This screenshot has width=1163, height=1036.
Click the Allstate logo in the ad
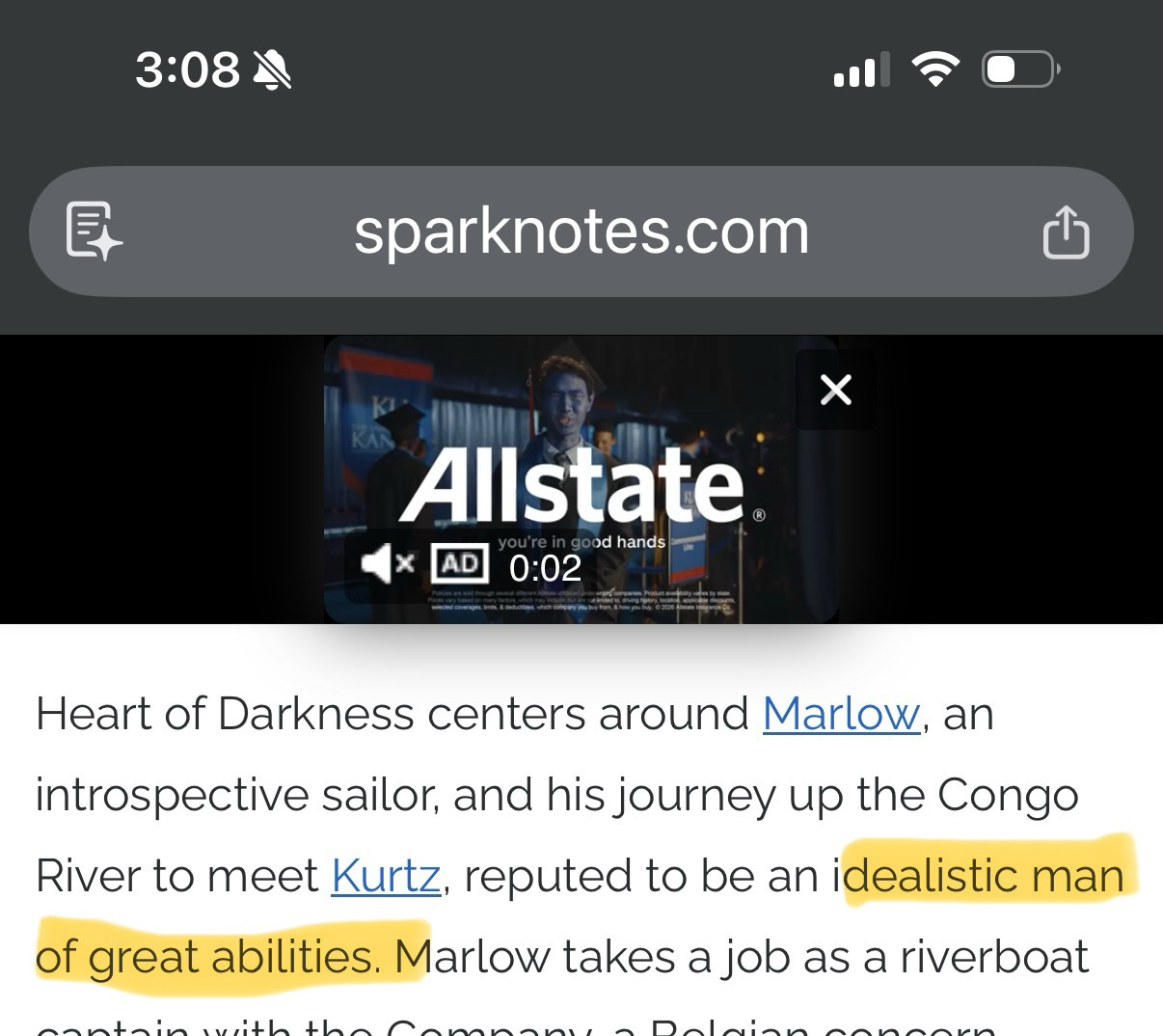pyautogui.click(x=573, y=485)
